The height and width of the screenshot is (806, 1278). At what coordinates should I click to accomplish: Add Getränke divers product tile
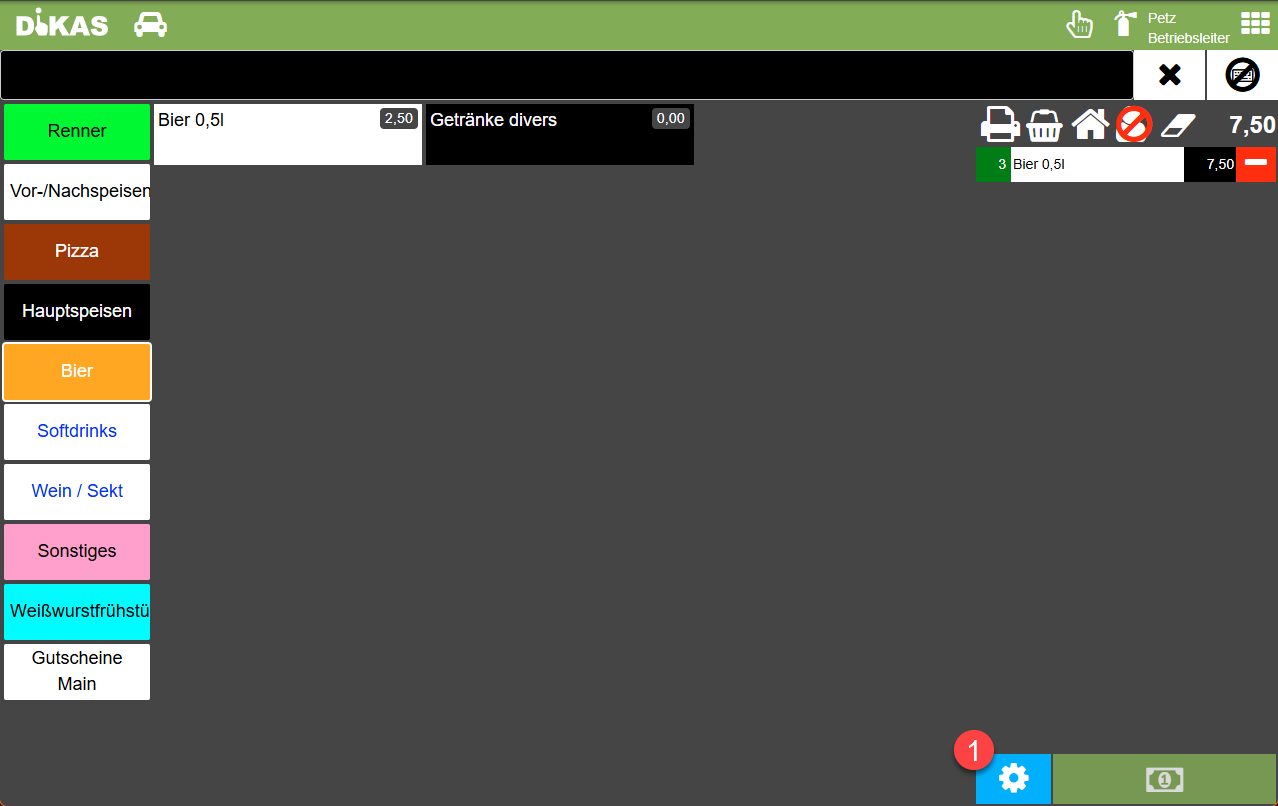pos(559,134)
